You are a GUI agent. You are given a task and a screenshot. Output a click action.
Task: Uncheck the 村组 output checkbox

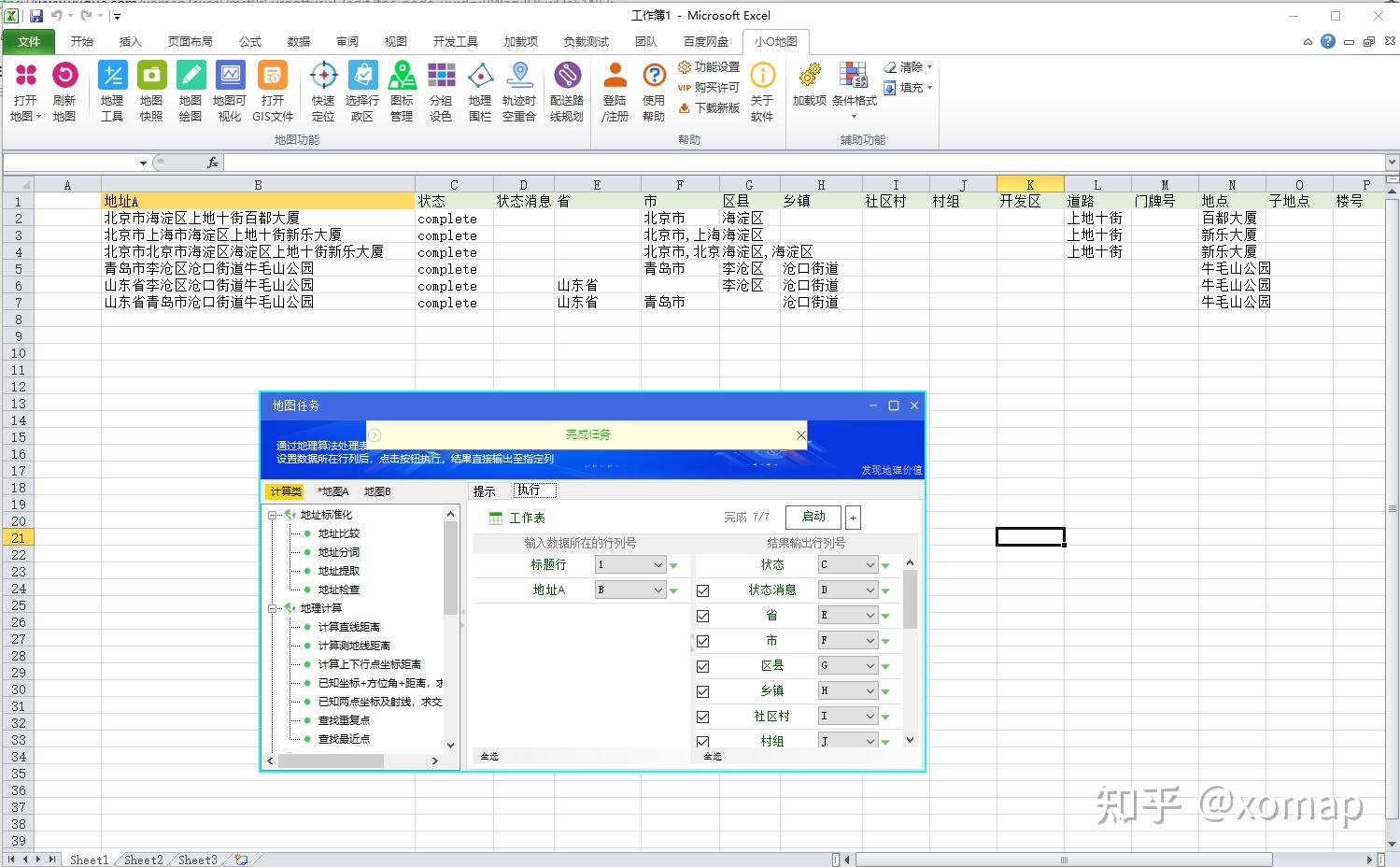(x=703, y=742)
